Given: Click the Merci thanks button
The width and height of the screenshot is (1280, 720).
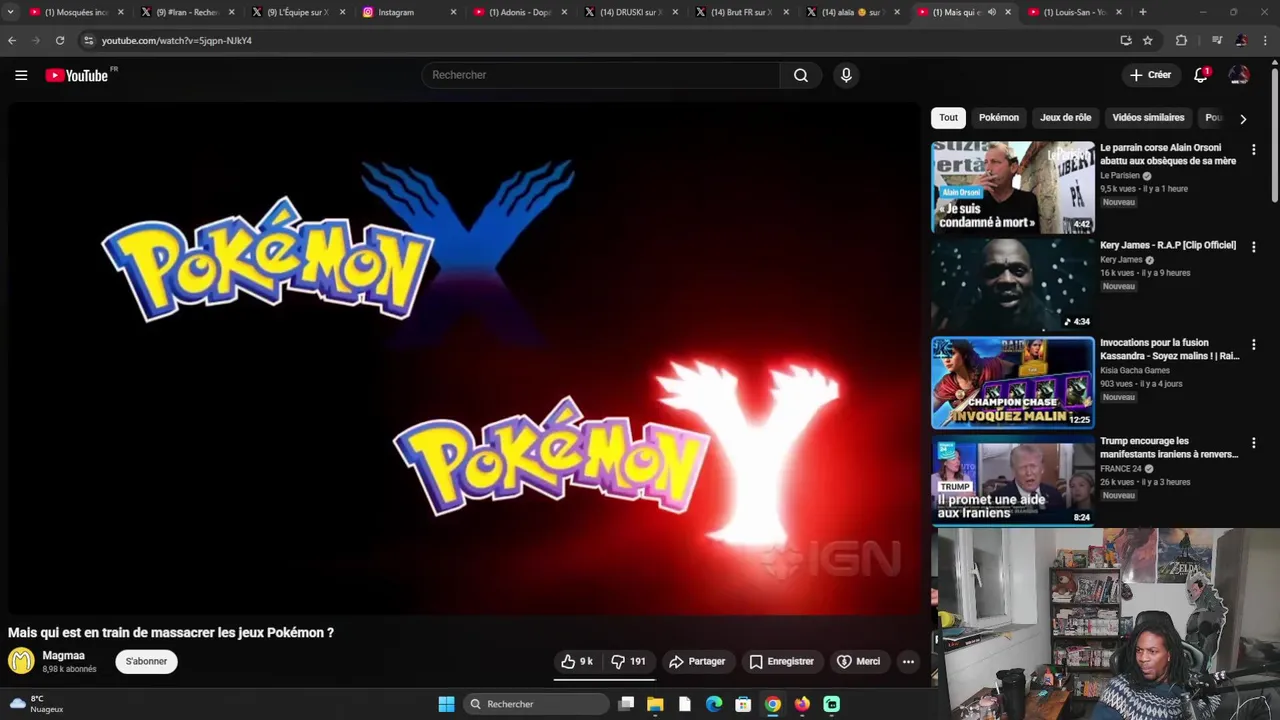Looking at the screenshot, I should coord(858,661).
